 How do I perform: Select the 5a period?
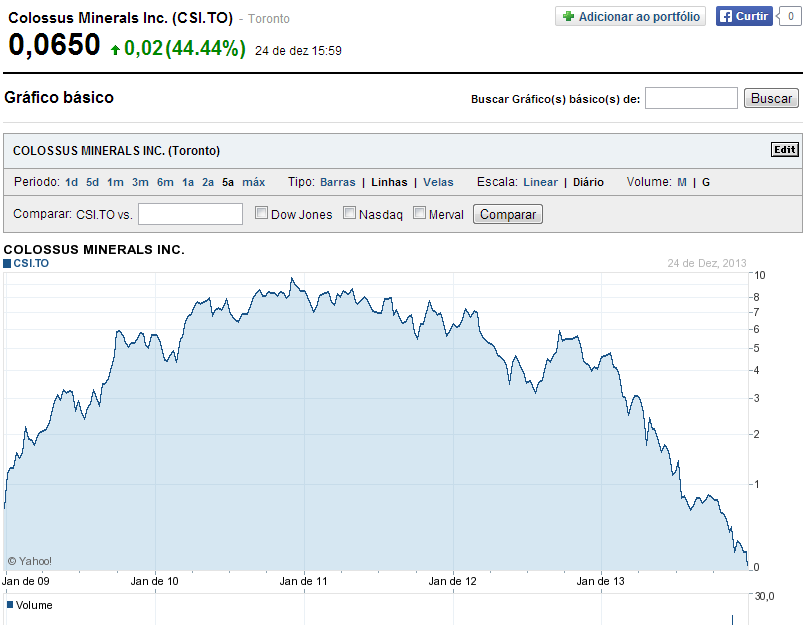point(228,182)
